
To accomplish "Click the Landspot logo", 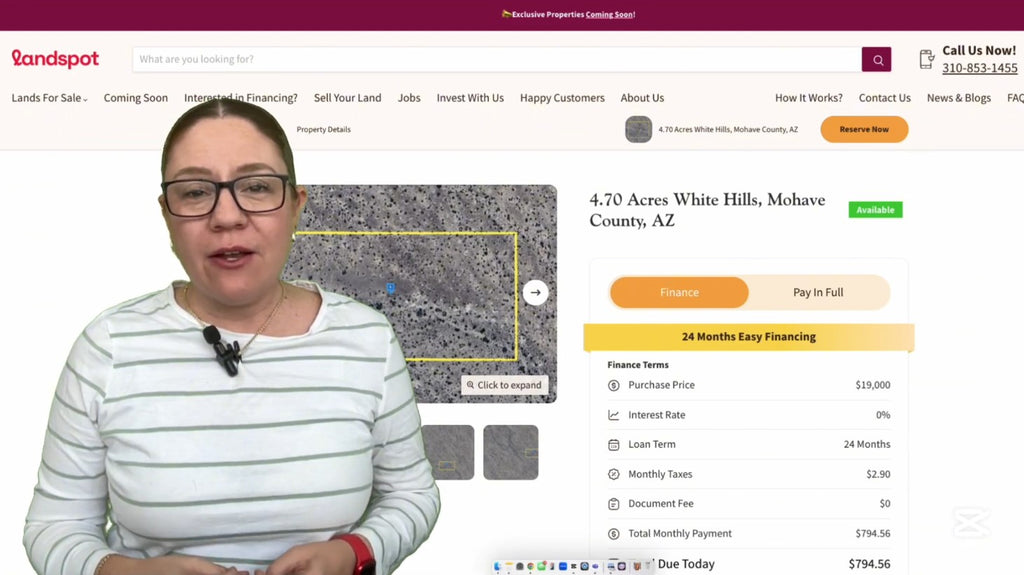I will [55, 59].
